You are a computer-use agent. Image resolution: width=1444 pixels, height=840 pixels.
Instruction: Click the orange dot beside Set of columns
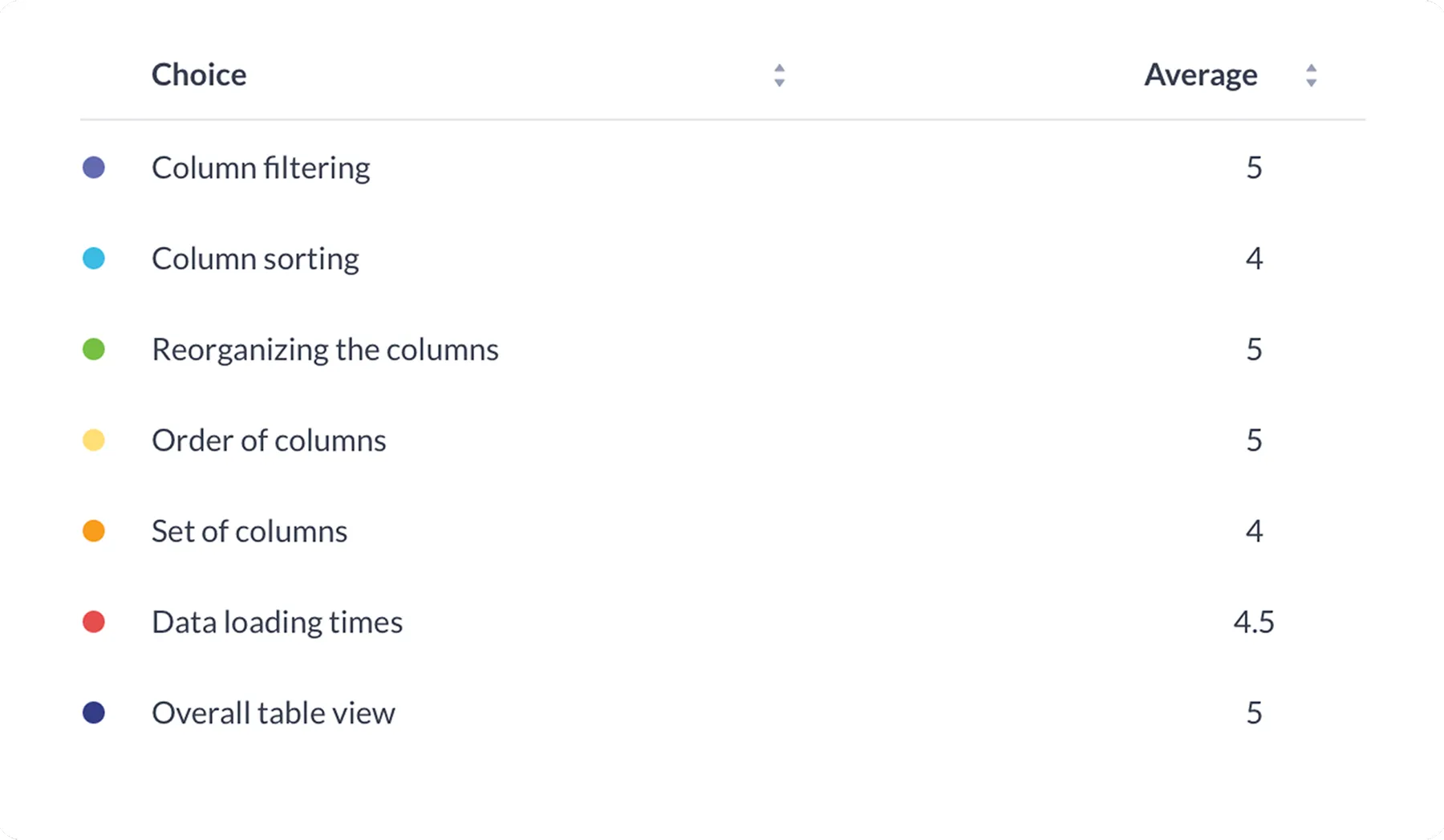(93, 530)
